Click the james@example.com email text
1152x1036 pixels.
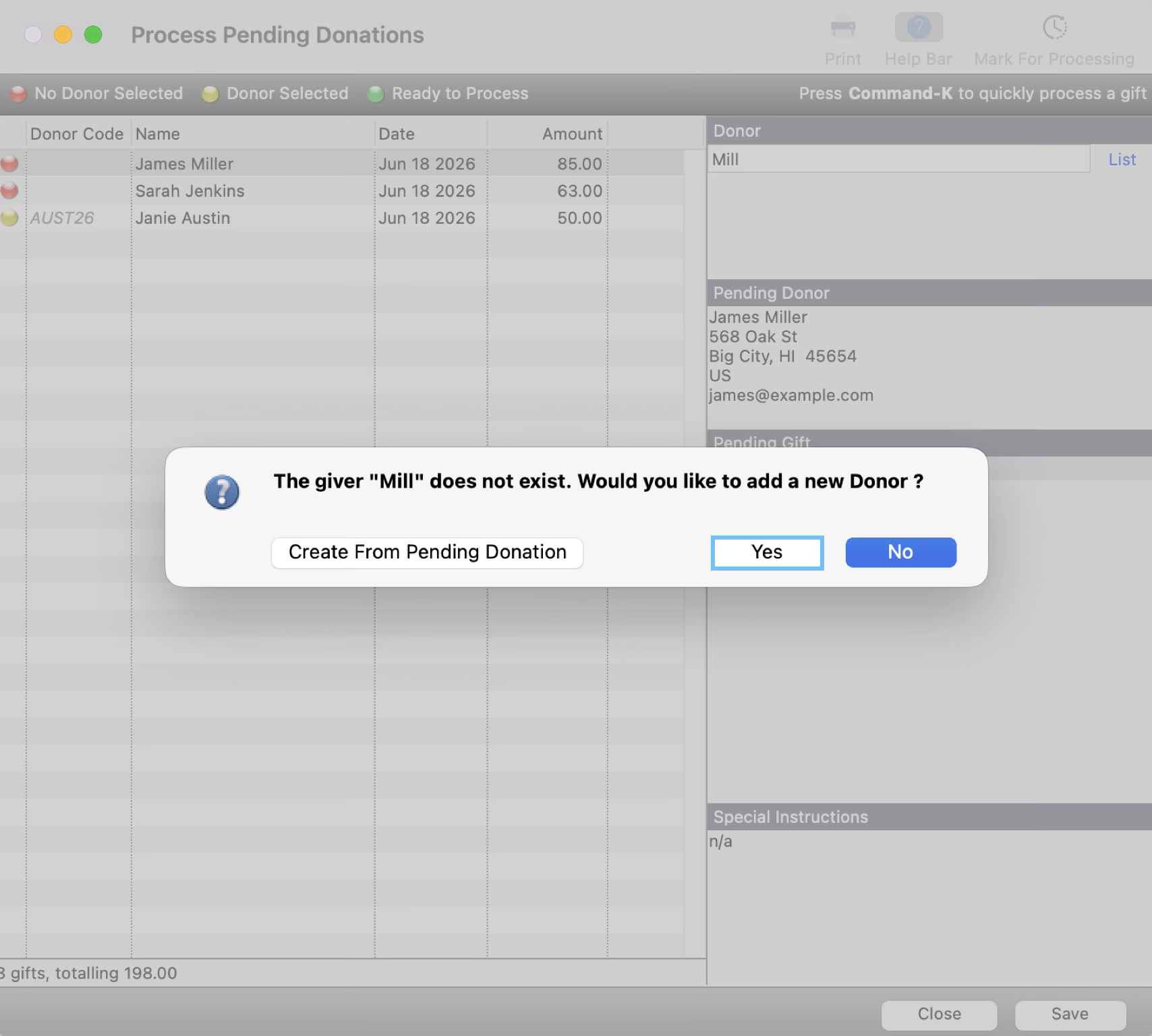coord(791,395)
